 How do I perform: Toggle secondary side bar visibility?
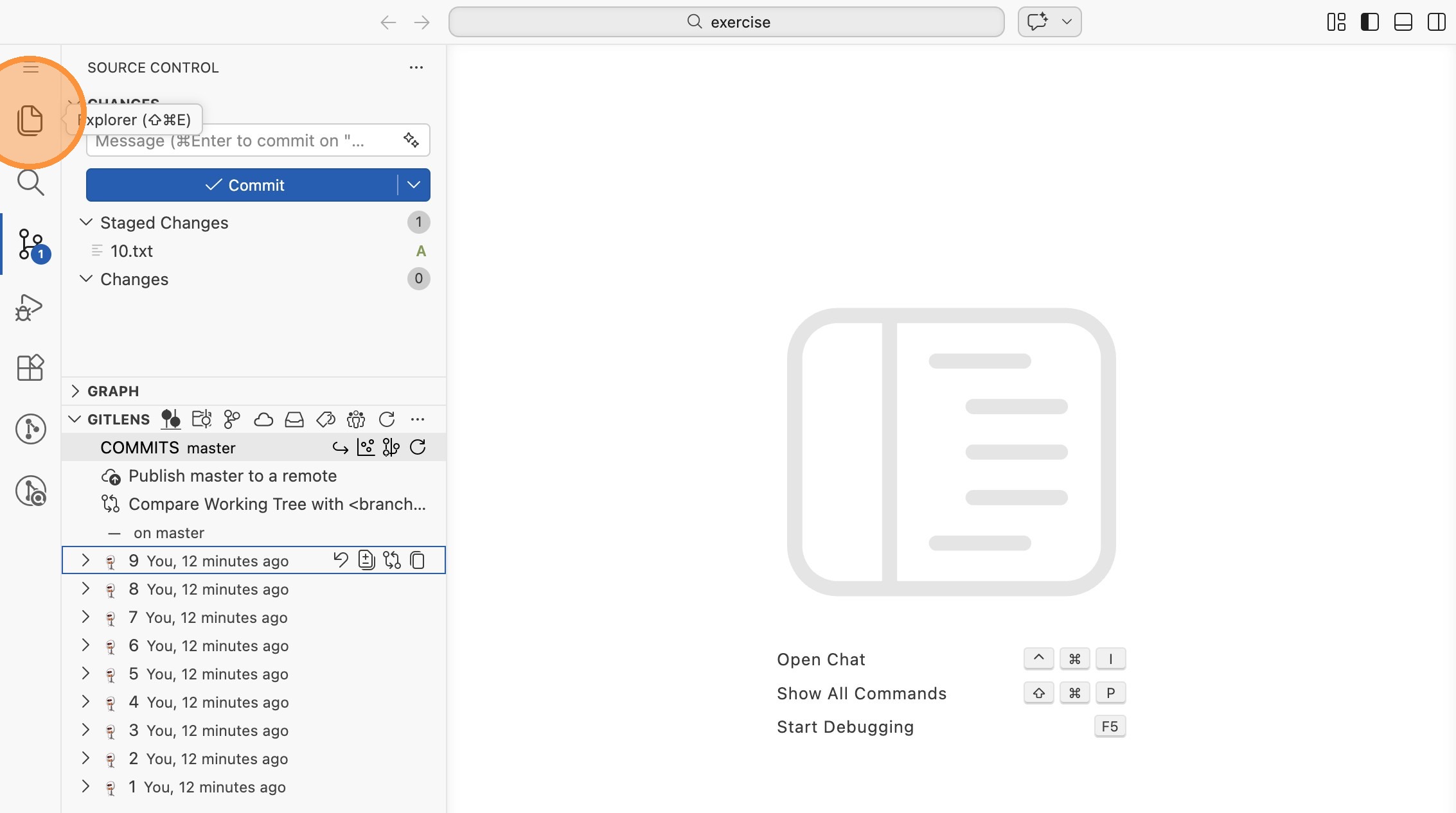point(1436,22)
